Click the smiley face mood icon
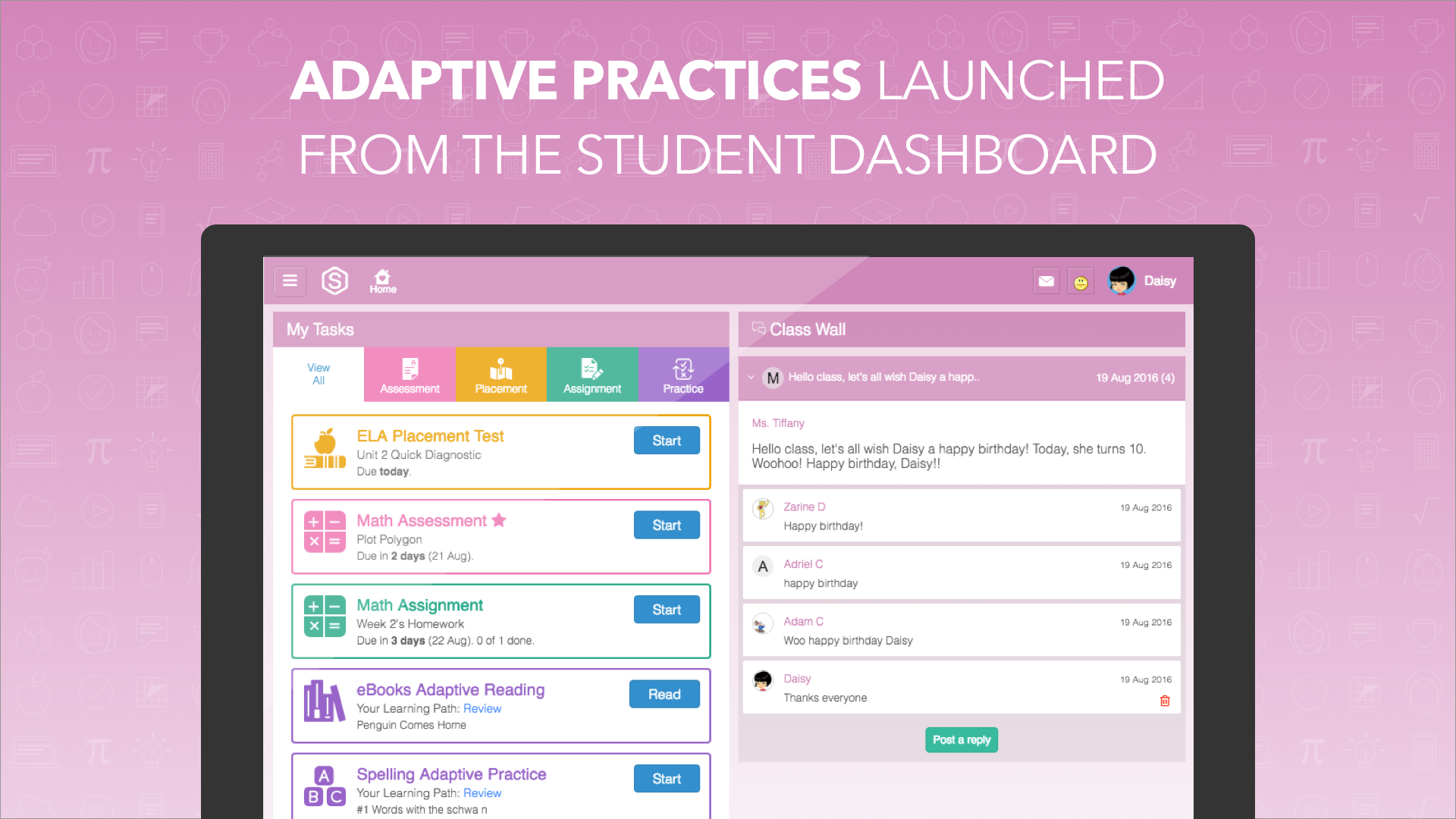The height and width of the screenshot is (819, 1456). pos(1081,282)
